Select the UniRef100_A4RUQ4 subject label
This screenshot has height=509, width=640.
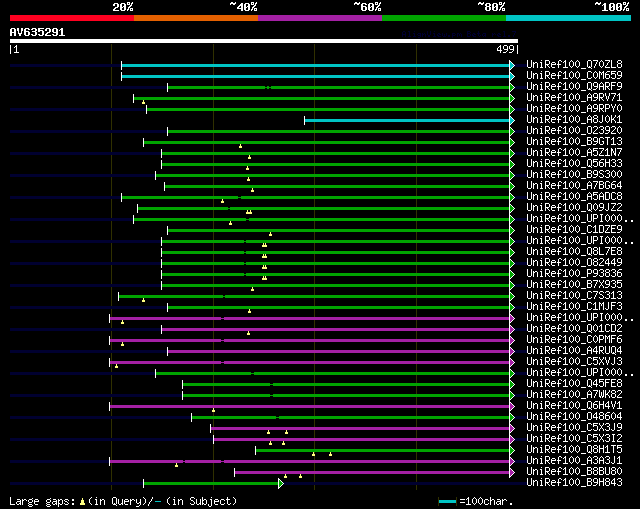coord(574,351)
